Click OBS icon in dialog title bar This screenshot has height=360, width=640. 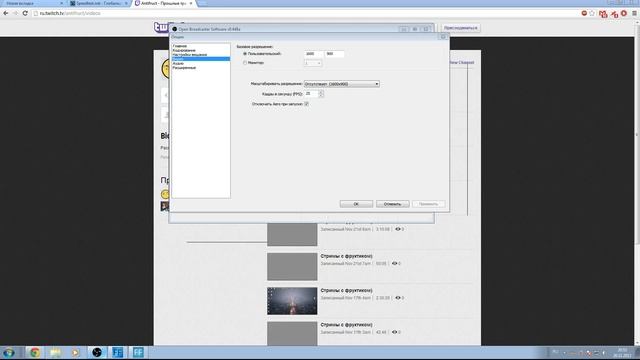pos(175,29)
